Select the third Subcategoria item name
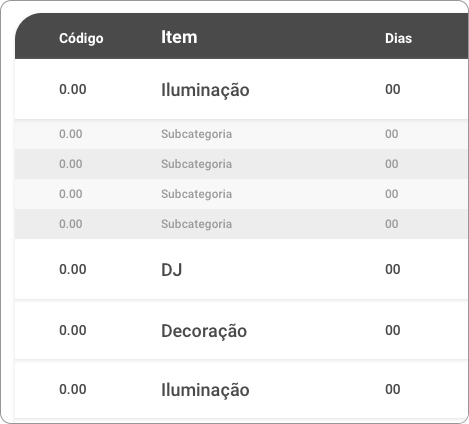 196,194
